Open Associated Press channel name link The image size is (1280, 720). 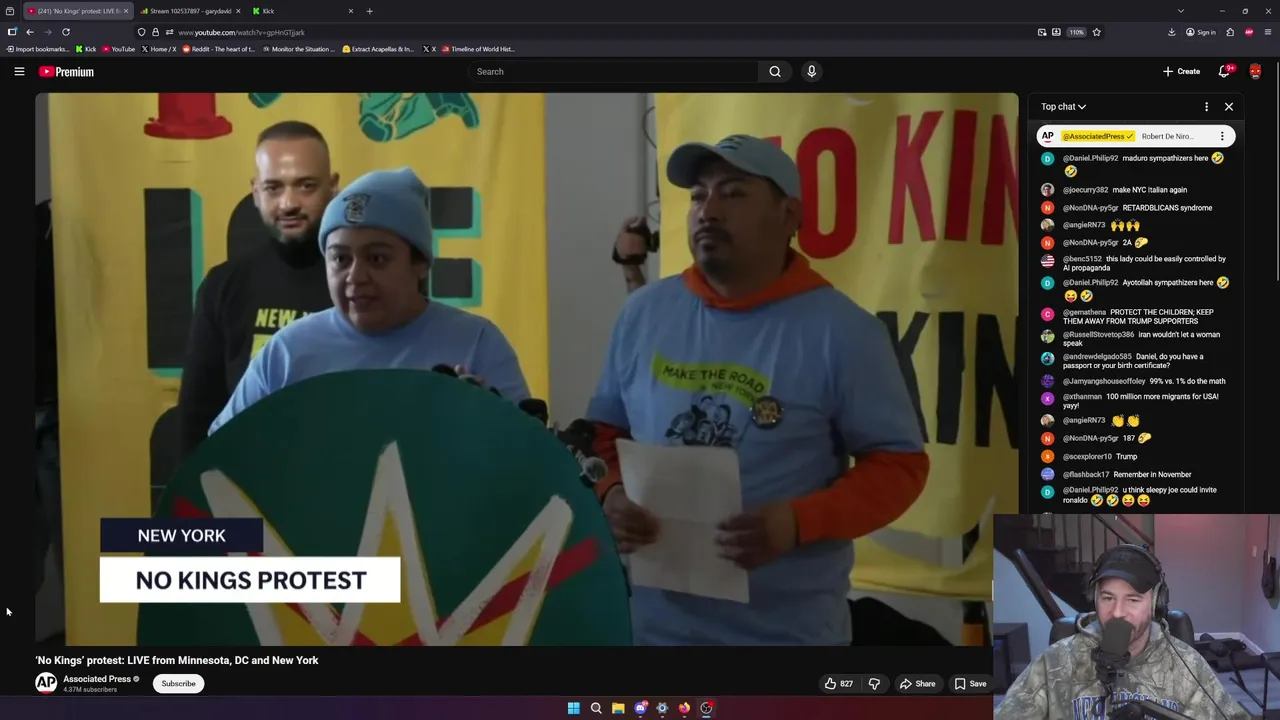pos(97,679)
